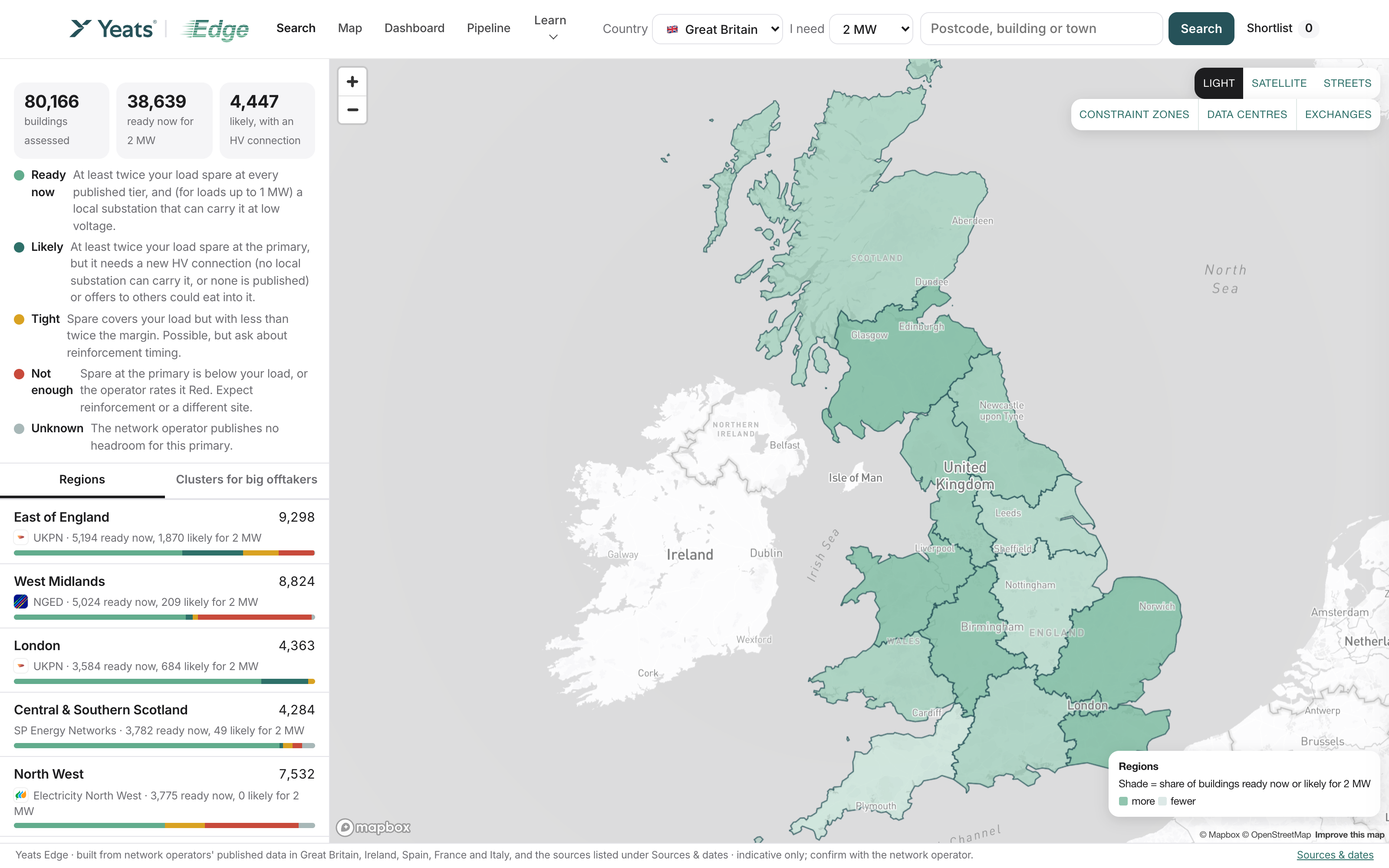Open the Dashboard nav item
Viewport: 1389px width, 868px height.
click(415, 28)
